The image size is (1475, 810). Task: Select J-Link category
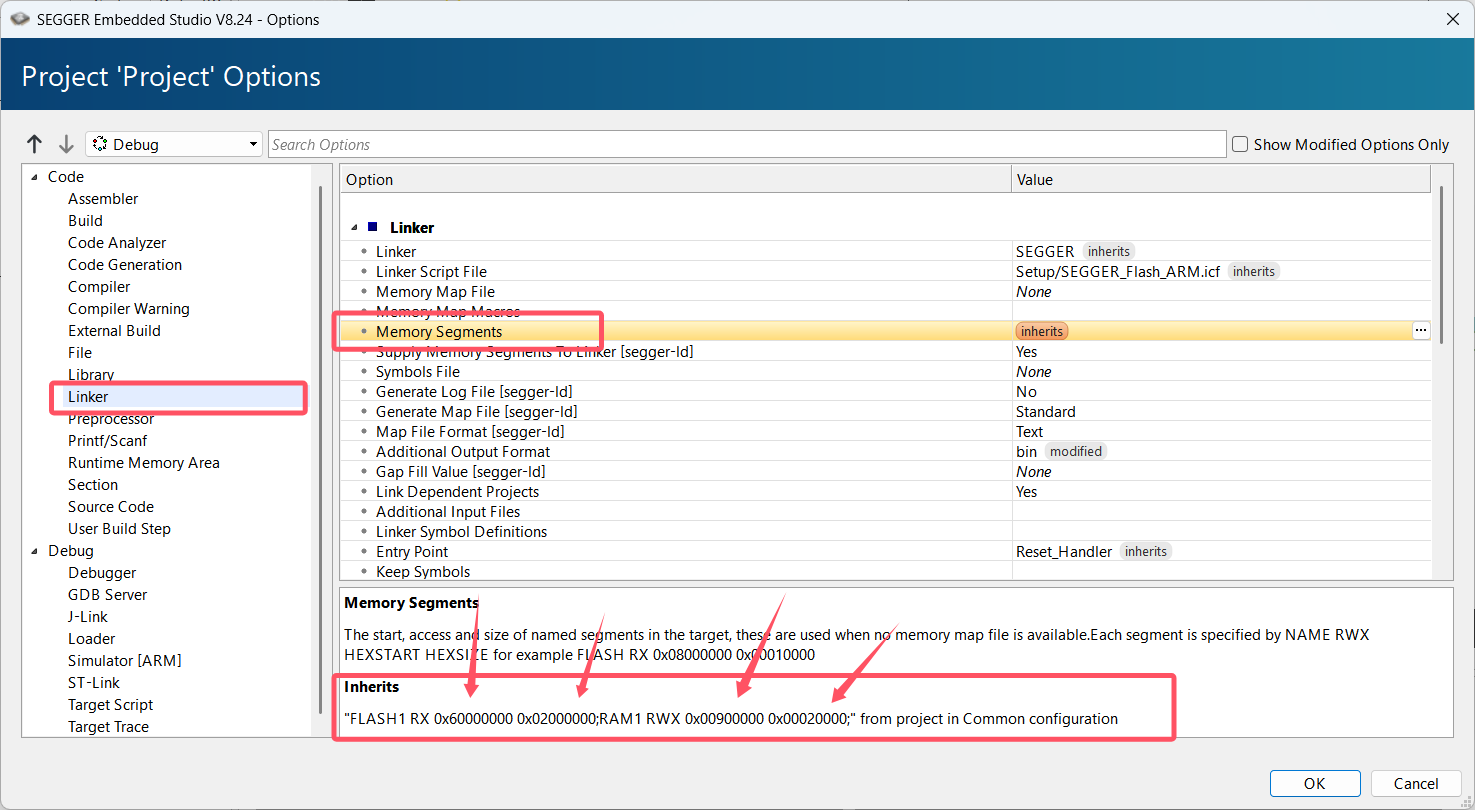(x=88, y=617)
